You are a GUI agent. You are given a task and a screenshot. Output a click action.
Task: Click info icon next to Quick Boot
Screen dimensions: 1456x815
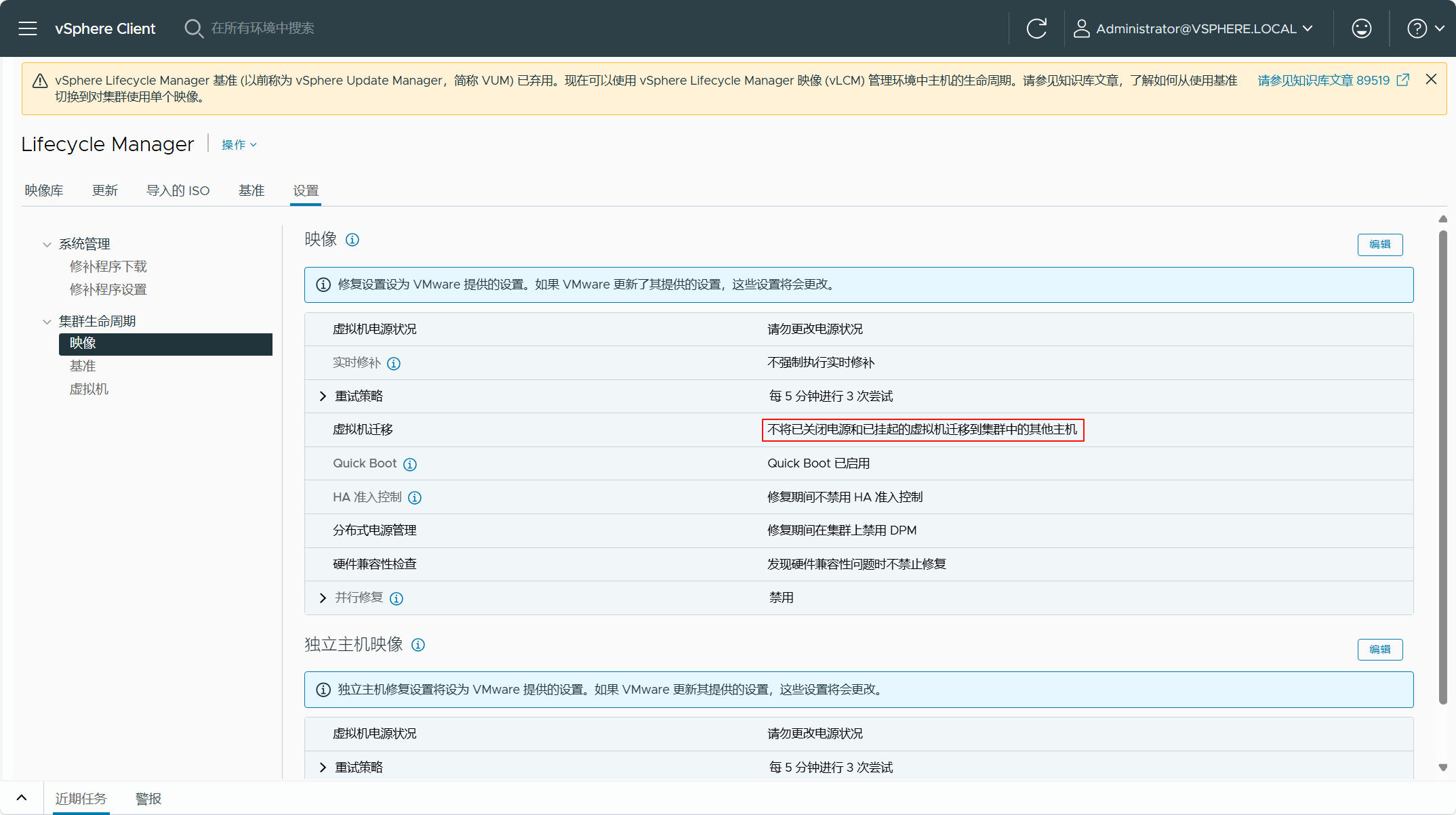pyautogui.click(x=410, y=465)
